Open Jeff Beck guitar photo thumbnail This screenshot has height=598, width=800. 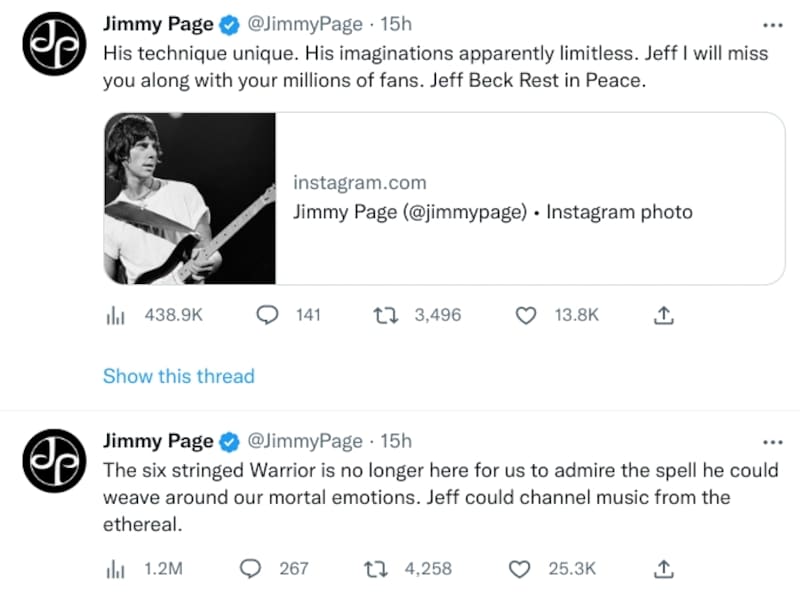[190, 198]
